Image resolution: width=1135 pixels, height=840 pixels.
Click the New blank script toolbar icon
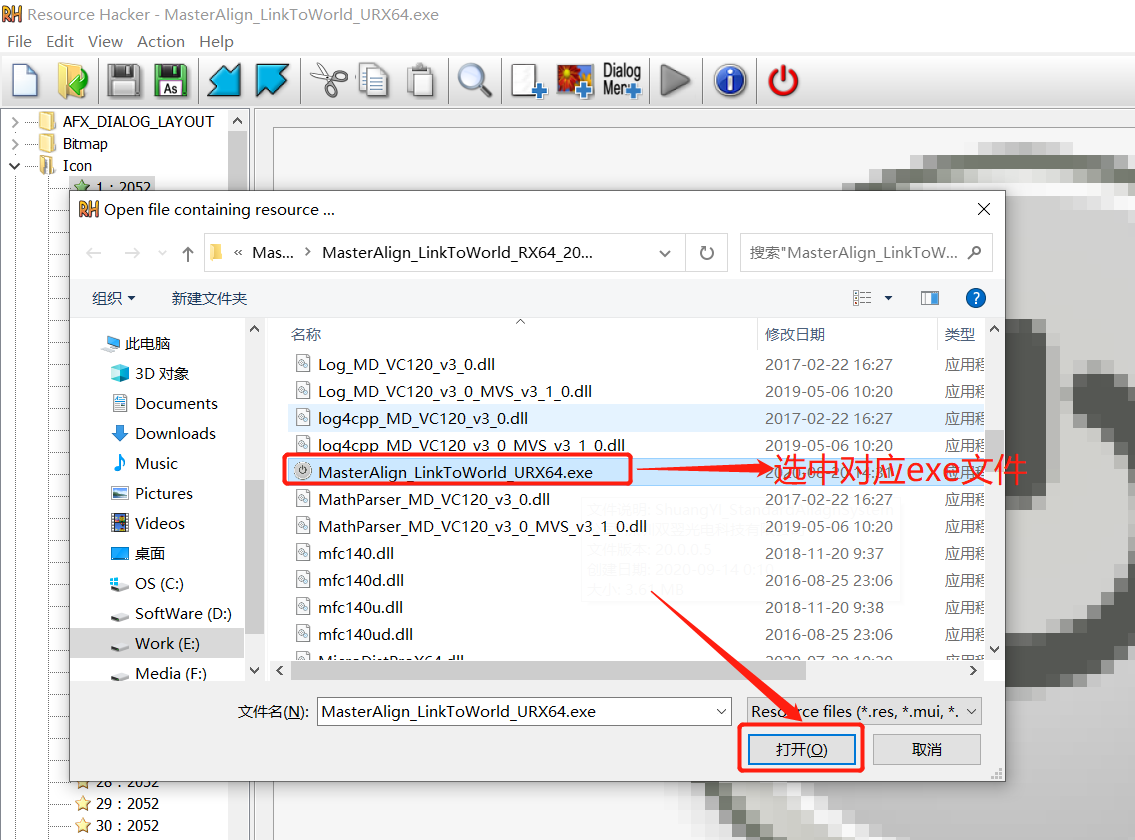[25, 80]
